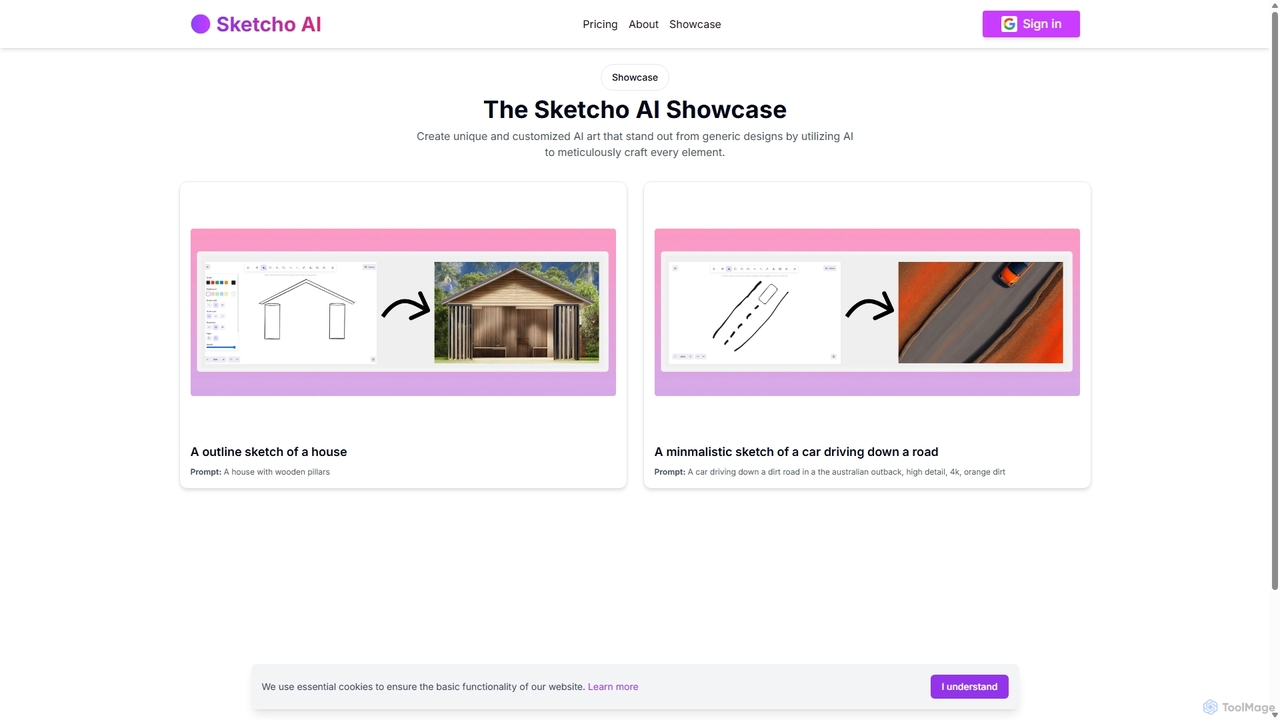
Task: Click the purple circle Sketcho AI logo
Action: pyautogui.click(x=200, y=24)
